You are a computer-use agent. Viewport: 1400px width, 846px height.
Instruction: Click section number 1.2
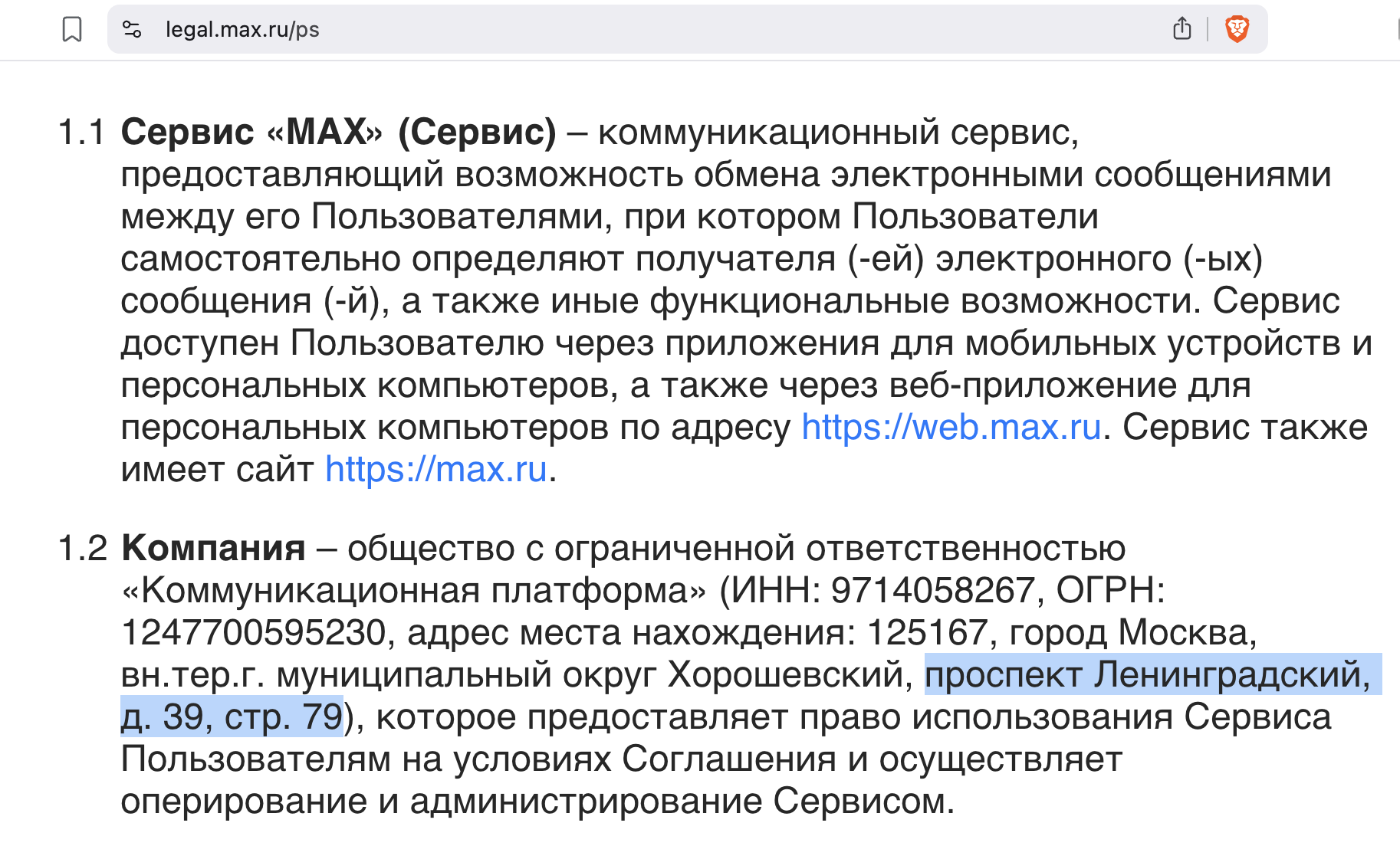(x=82, y=549)
